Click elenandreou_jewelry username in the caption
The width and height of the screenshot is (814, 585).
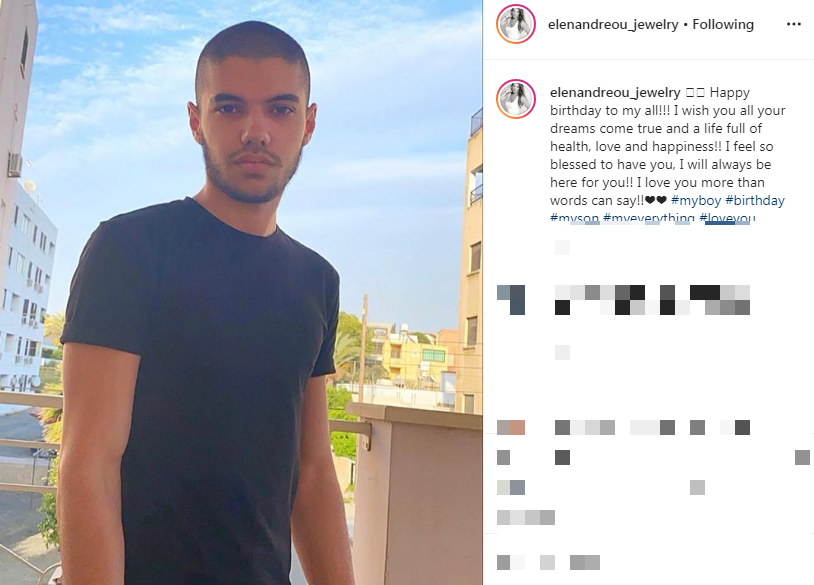pyautogui.click(x=615, y=92)
